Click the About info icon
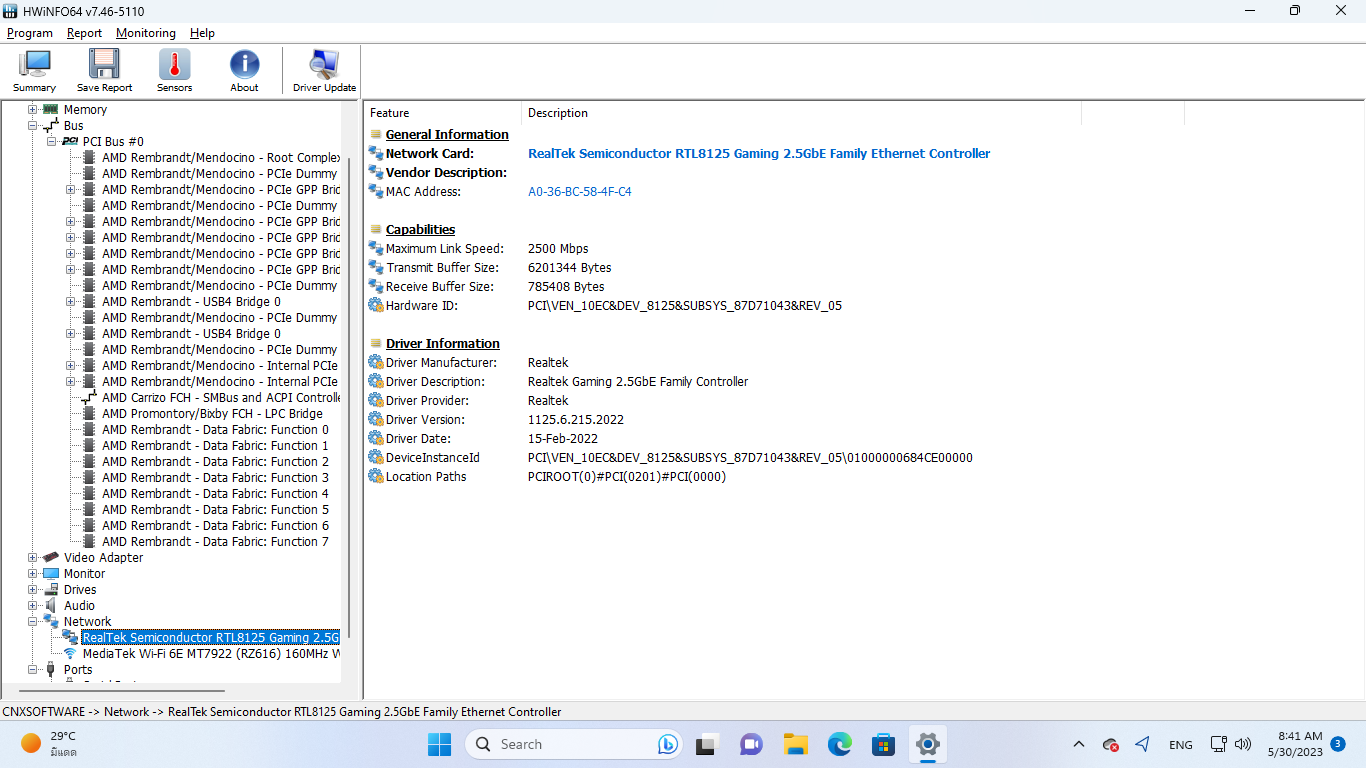The width and height of the screenshot is (1366, 768). click(x=244, y=65)
